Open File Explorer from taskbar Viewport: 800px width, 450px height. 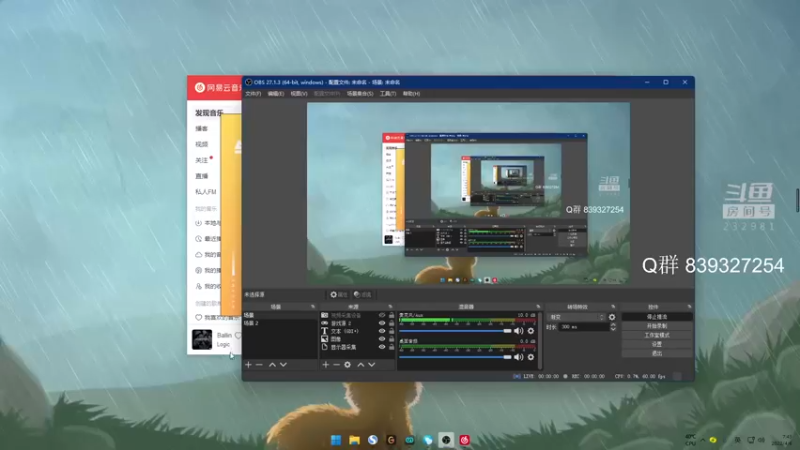[x=354, y=440]
